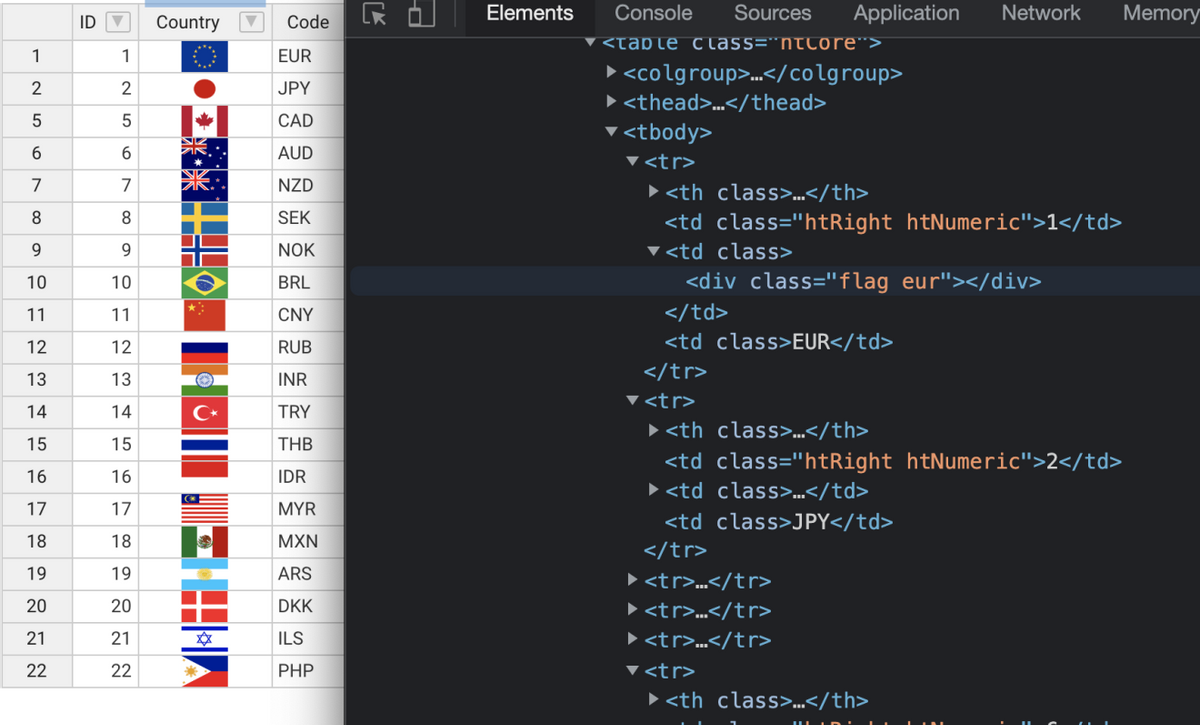Open the ID column filter dropdown
This screenshot has height=725, width=1200.
point(118,21)
